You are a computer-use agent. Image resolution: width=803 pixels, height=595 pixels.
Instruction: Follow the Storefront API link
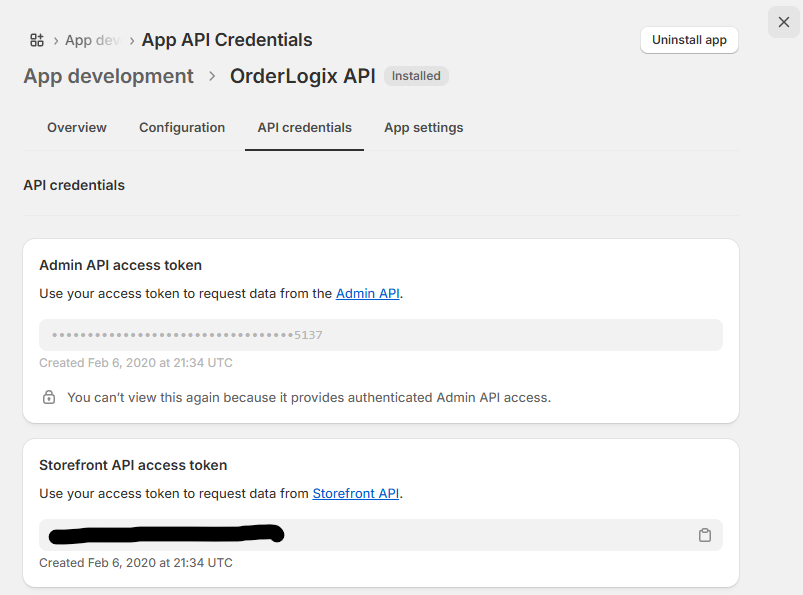click(356, 493)
